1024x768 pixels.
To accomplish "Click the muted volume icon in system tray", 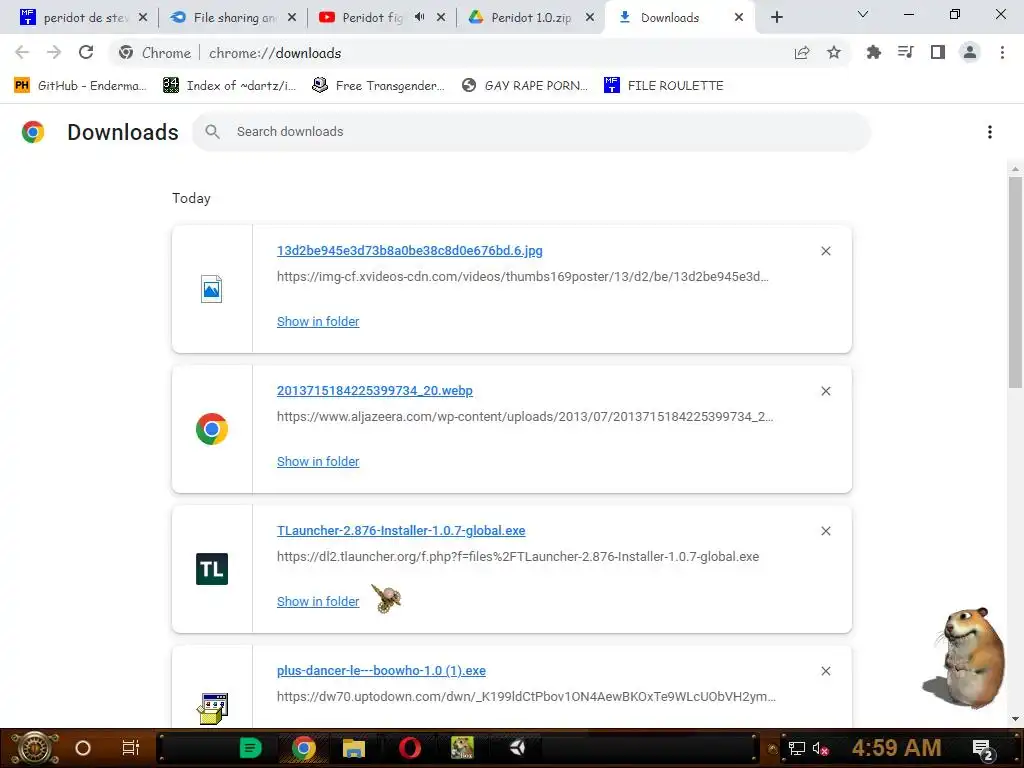I will [820, 748].
